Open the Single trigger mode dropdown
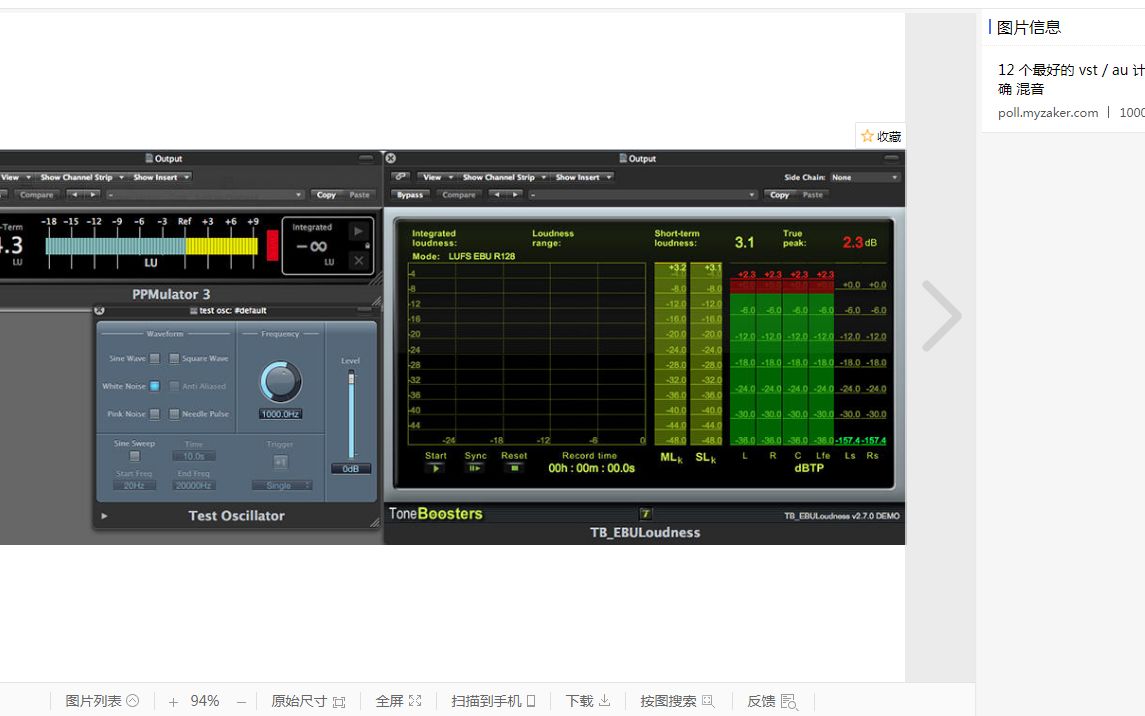The image size is (1145, 716). click(281, 485)
